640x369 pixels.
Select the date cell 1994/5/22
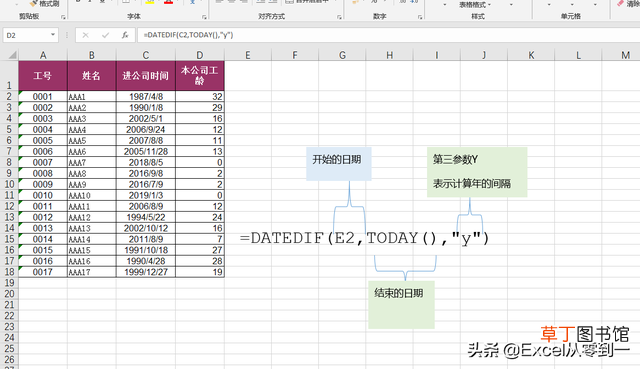click(x=146, y=217)
